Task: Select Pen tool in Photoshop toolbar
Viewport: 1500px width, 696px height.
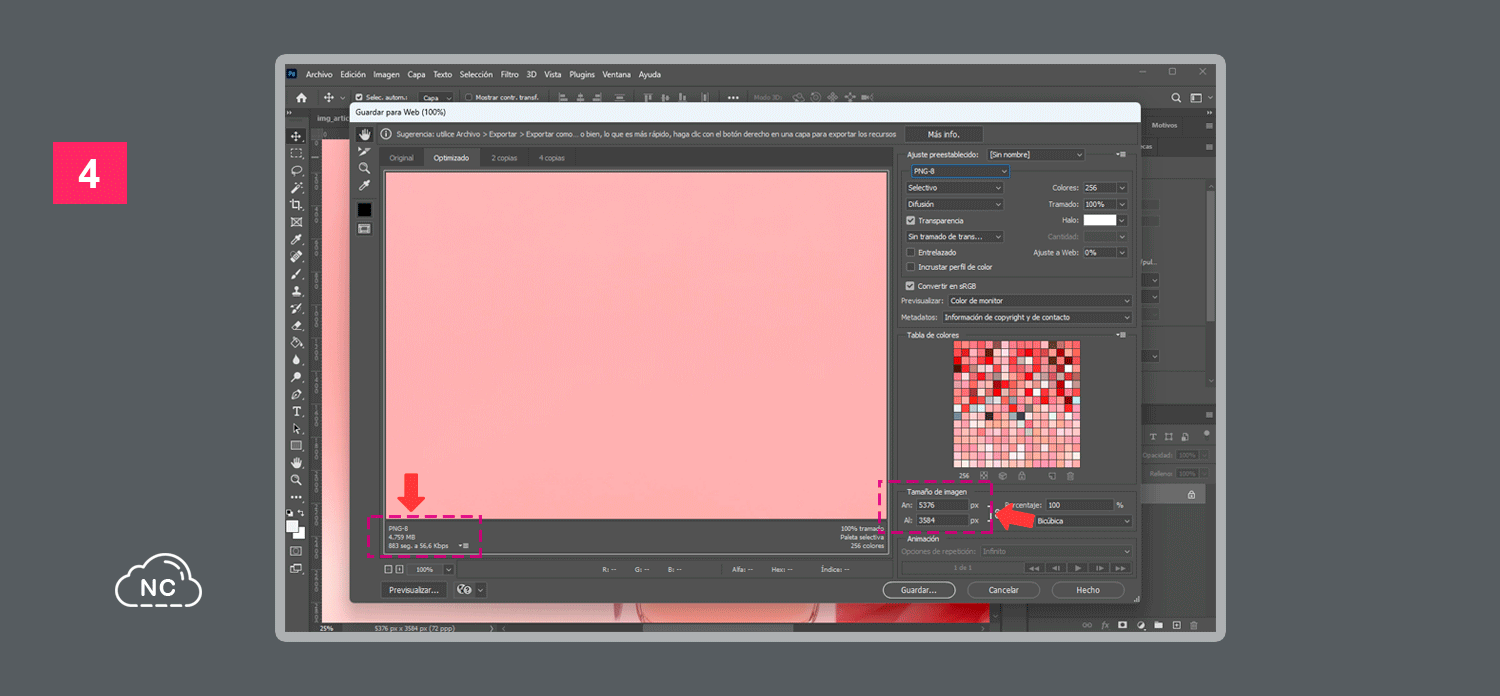Action: pos(296,394)
